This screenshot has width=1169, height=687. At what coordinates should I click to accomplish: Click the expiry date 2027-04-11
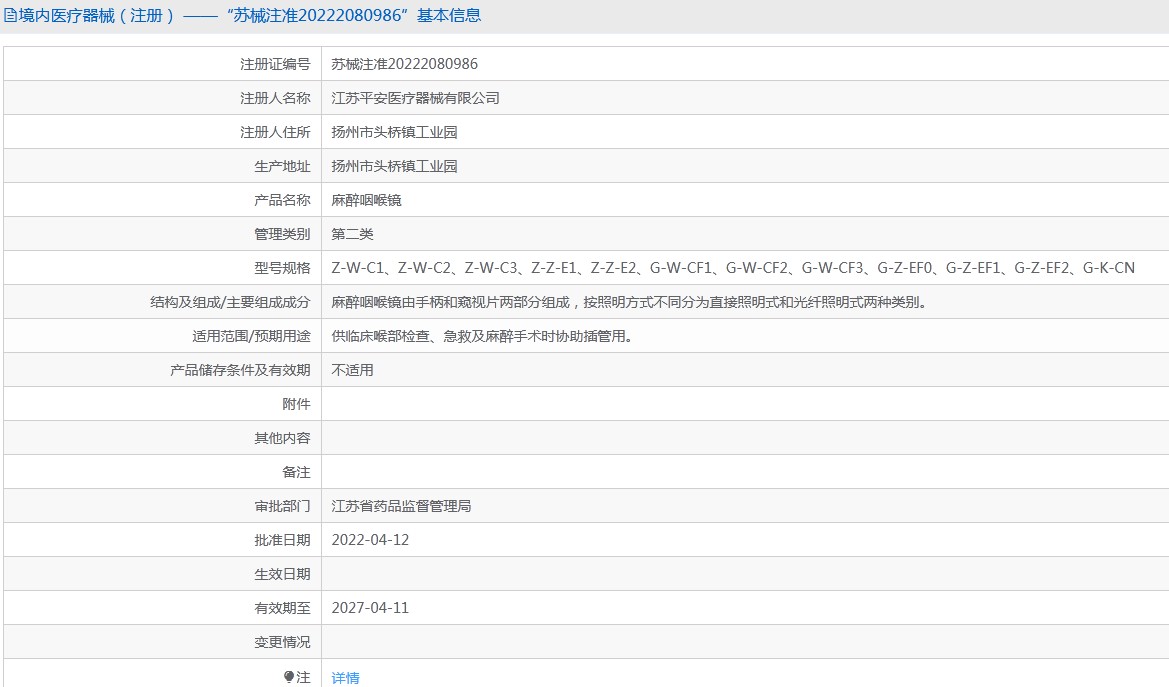tap(370, 608)
